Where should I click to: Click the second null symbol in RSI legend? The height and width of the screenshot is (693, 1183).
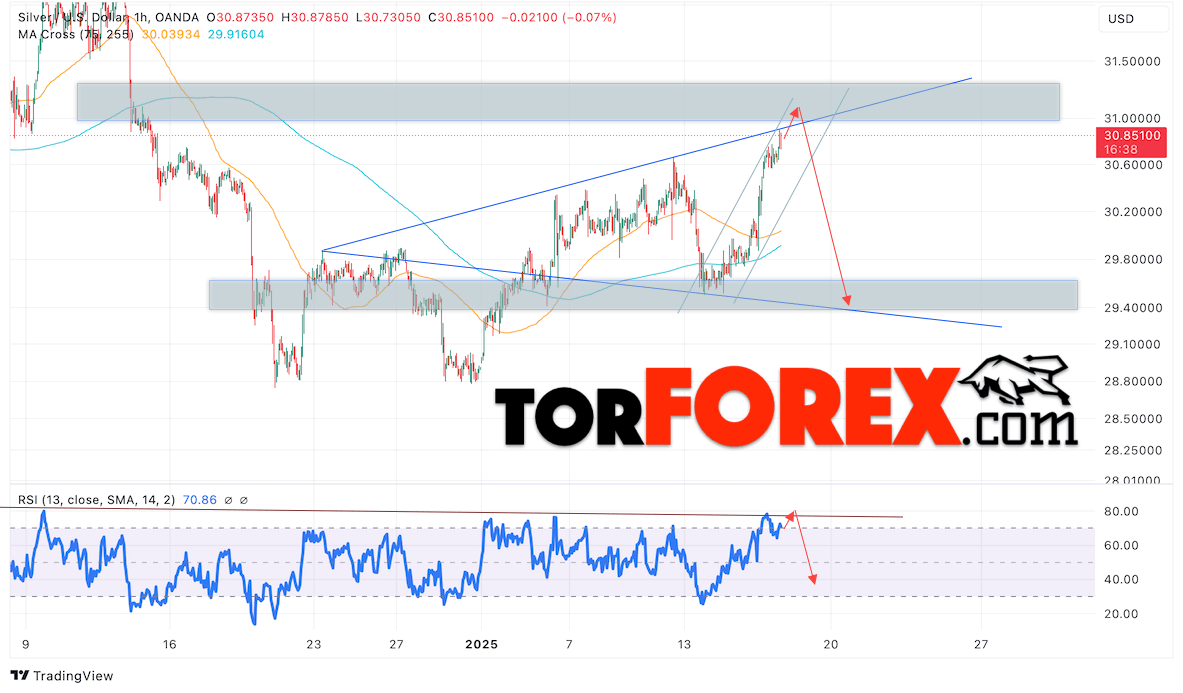pyautogui.click(x=244, y=500)
